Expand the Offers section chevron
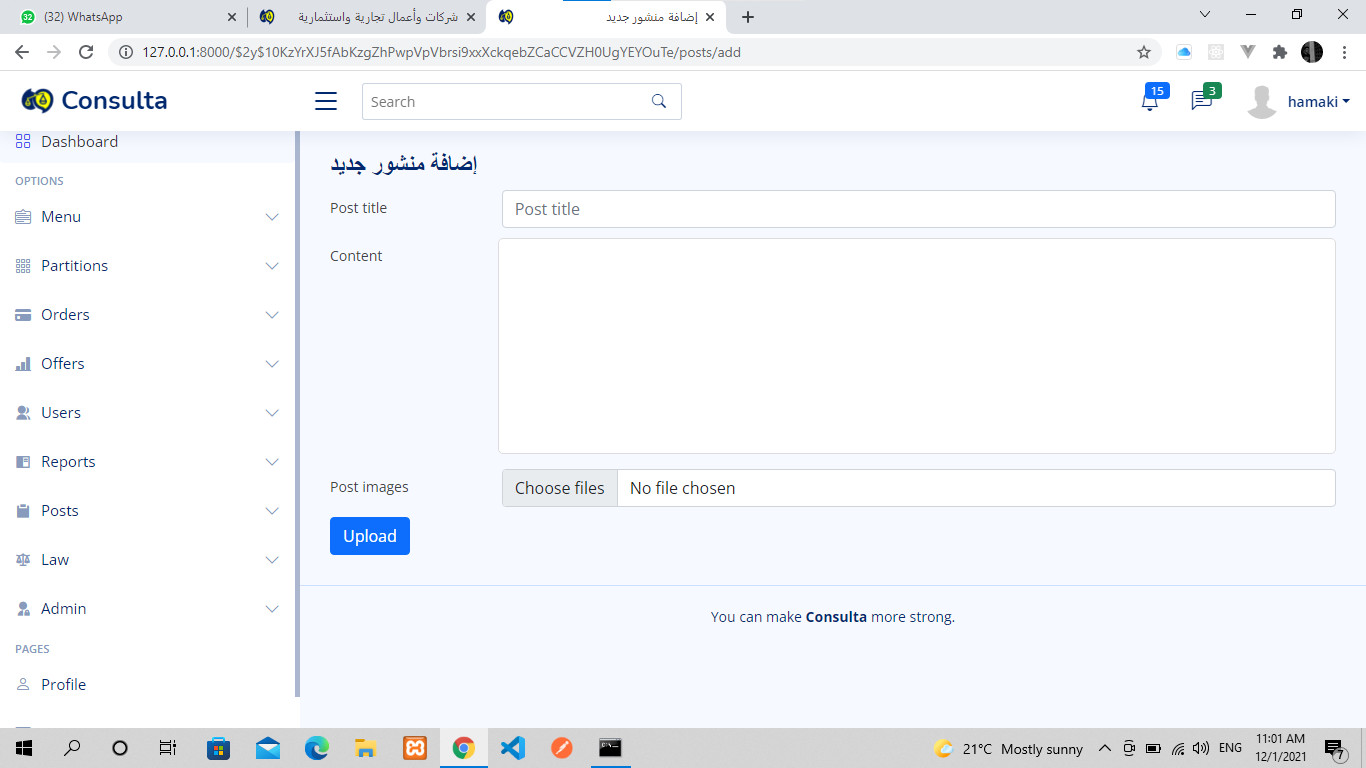This screenshot has width=1366, height=768. pos(272,364)
